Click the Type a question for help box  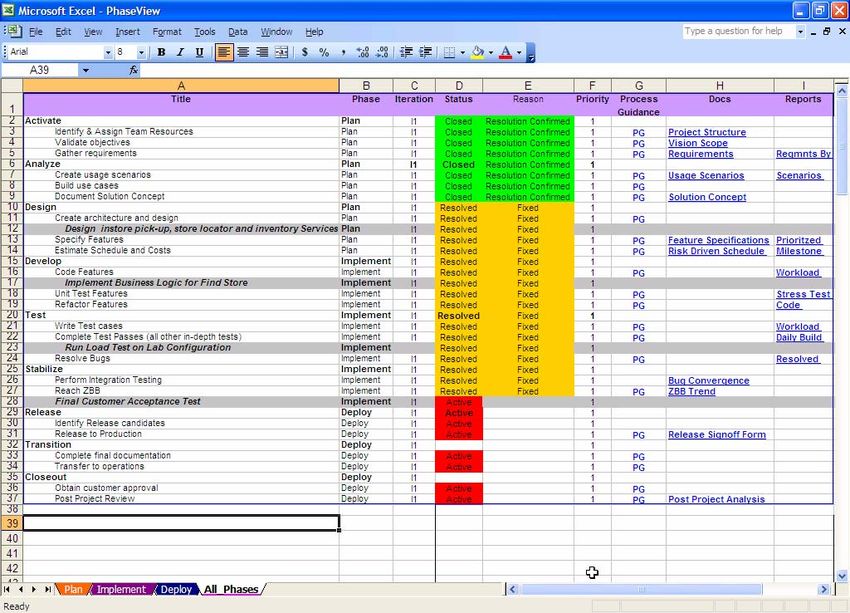point(738,32)
